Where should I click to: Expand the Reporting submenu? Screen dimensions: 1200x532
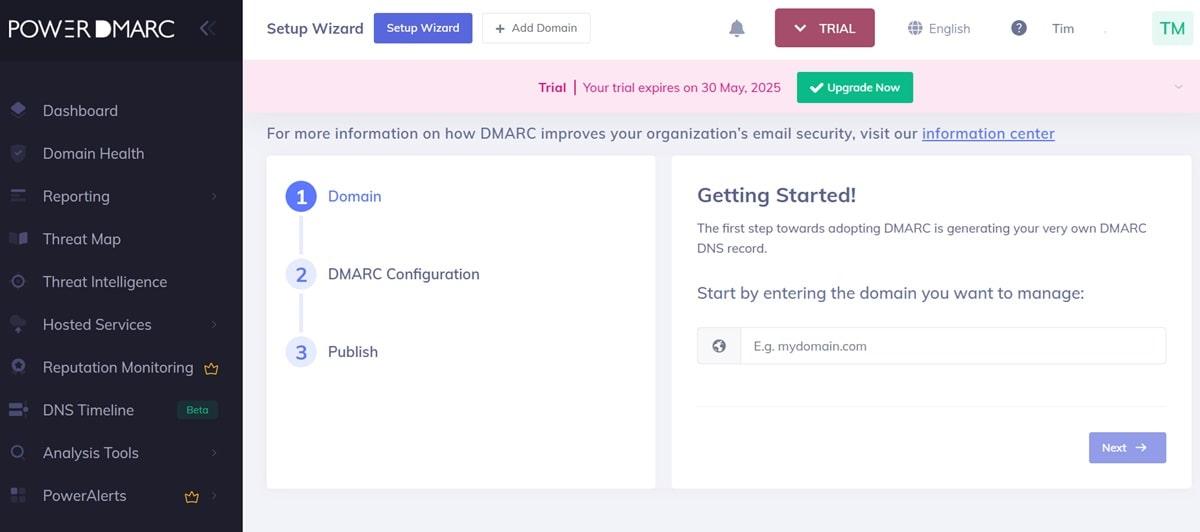click(214, 197)
